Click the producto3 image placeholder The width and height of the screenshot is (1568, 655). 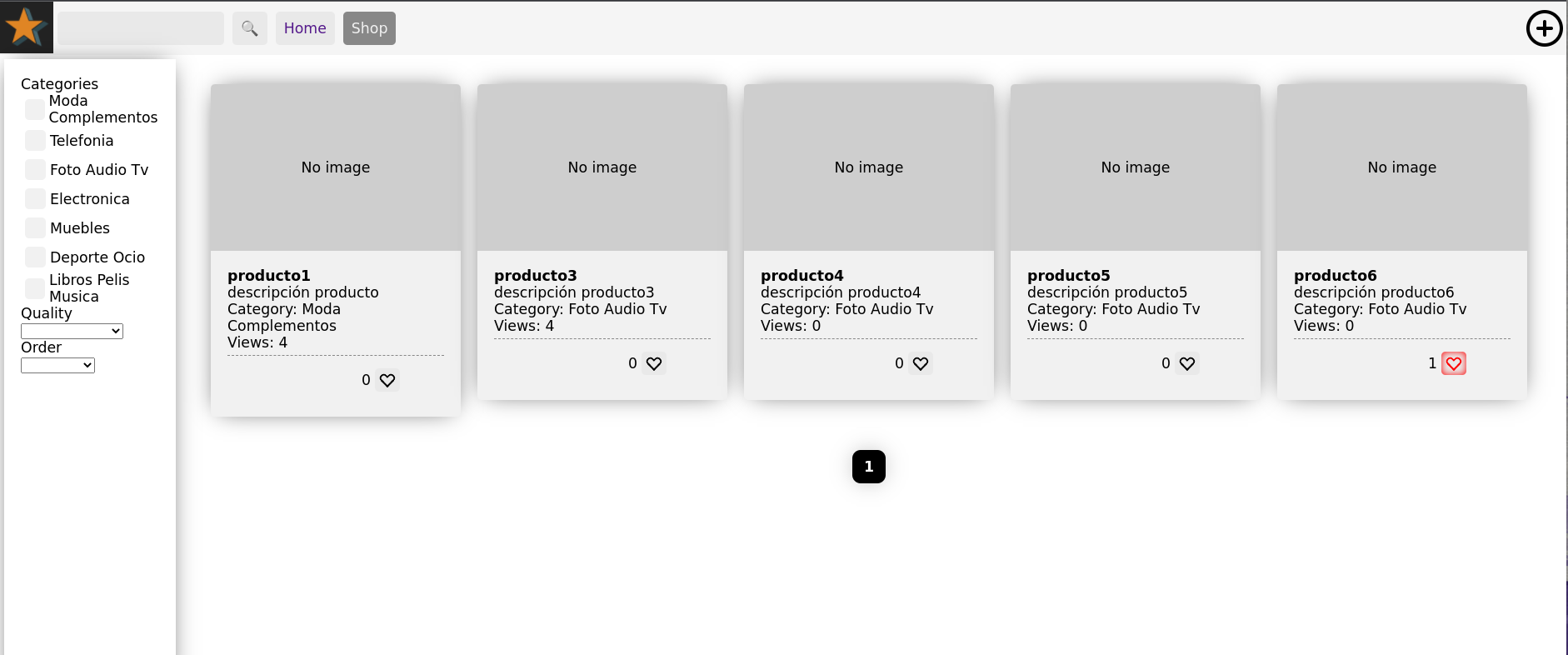[602, 167]
